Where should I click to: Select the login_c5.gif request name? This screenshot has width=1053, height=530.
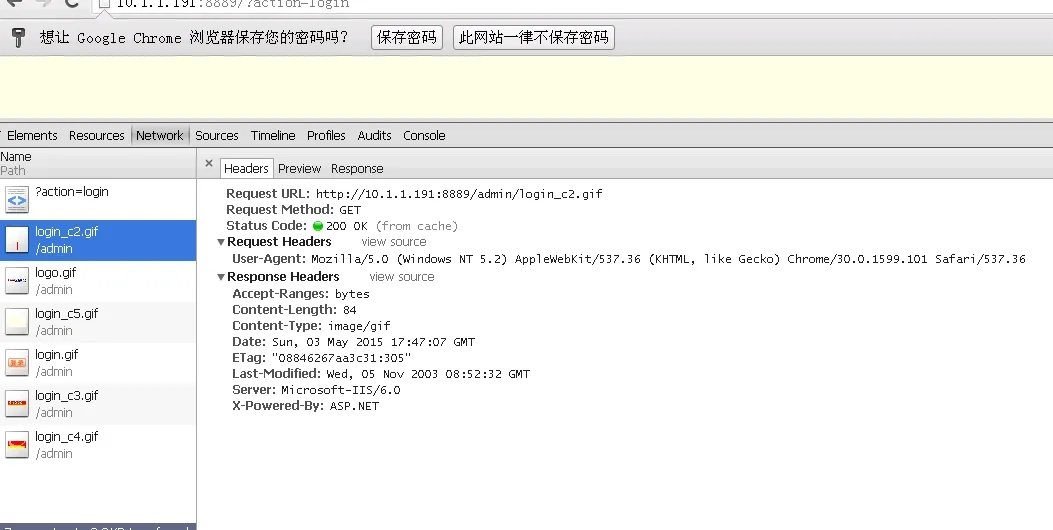[x=66, y=314]
